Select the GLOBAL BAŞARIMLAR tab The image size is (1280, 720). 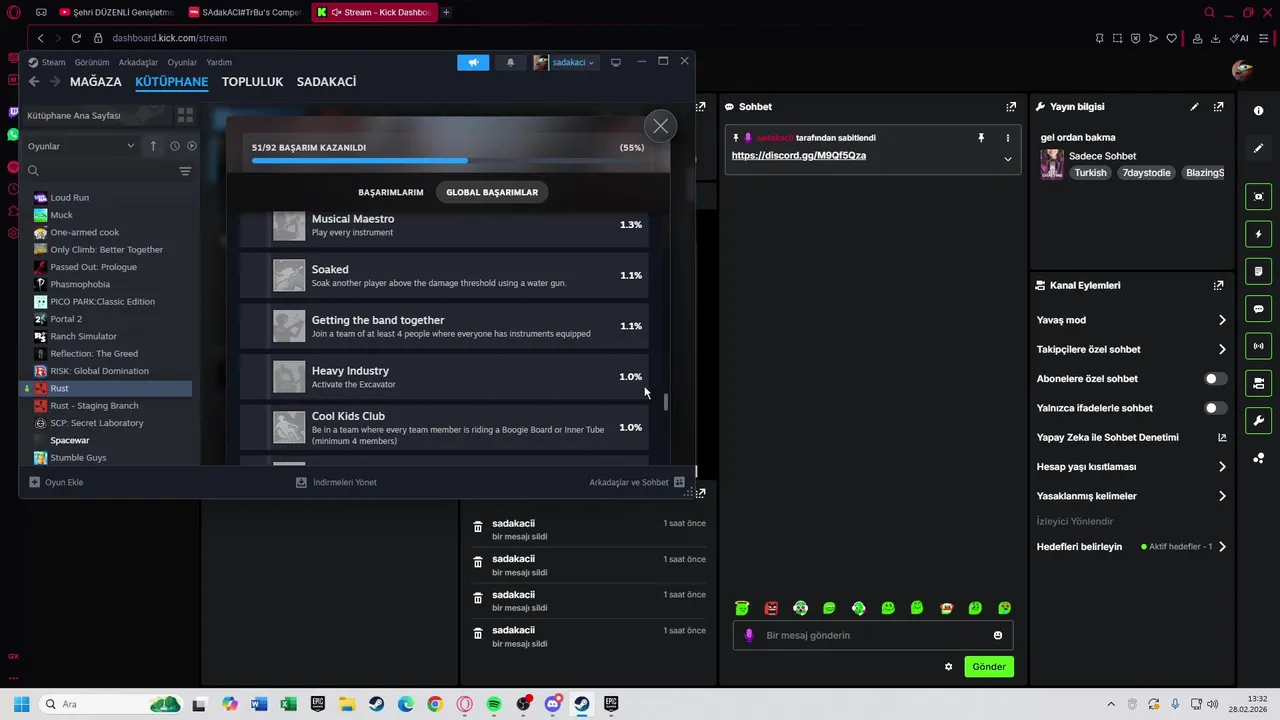492,192
